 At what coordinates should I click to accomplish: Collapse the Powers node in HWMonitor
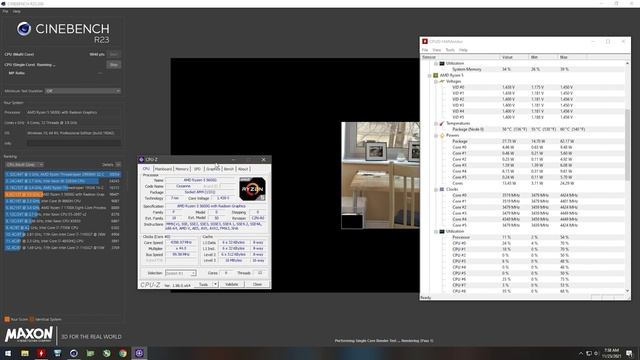coord(436,136)
